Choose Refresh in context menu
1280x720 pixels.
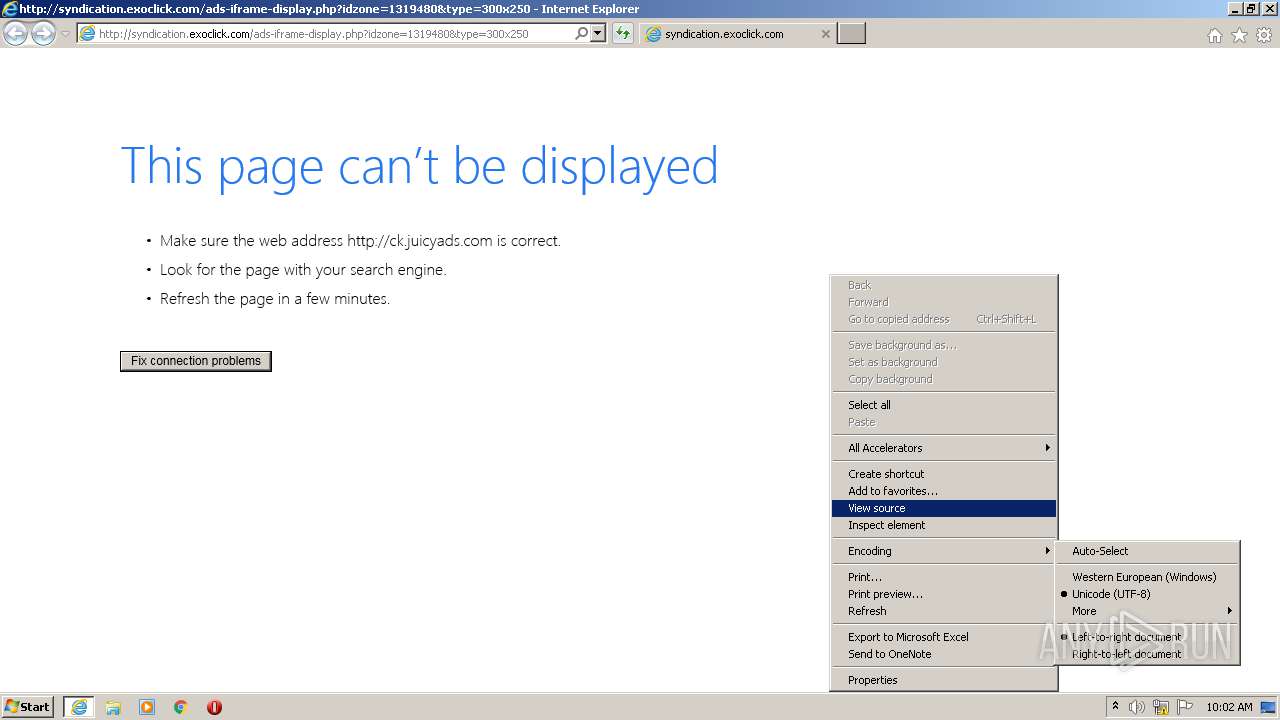[944, 611]
